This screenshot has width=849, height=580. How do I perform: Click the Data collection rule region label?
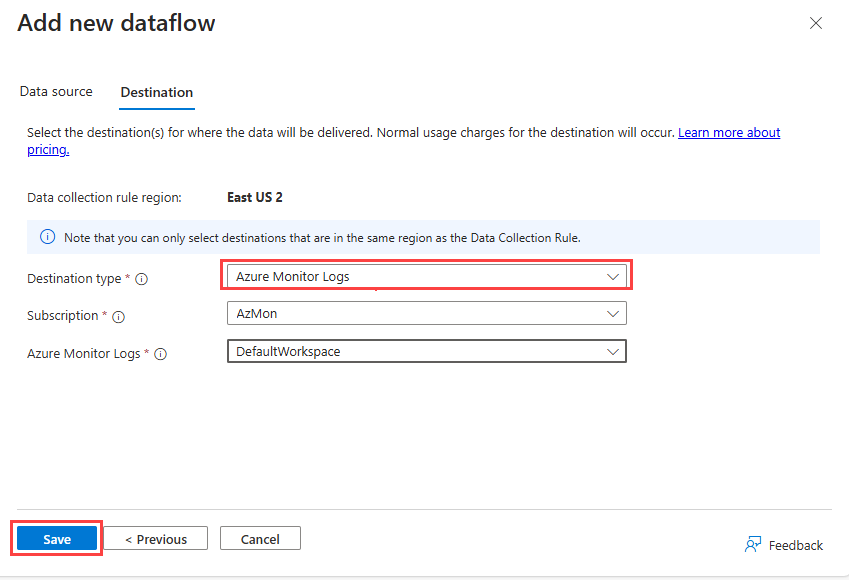[x=104, y=197]
